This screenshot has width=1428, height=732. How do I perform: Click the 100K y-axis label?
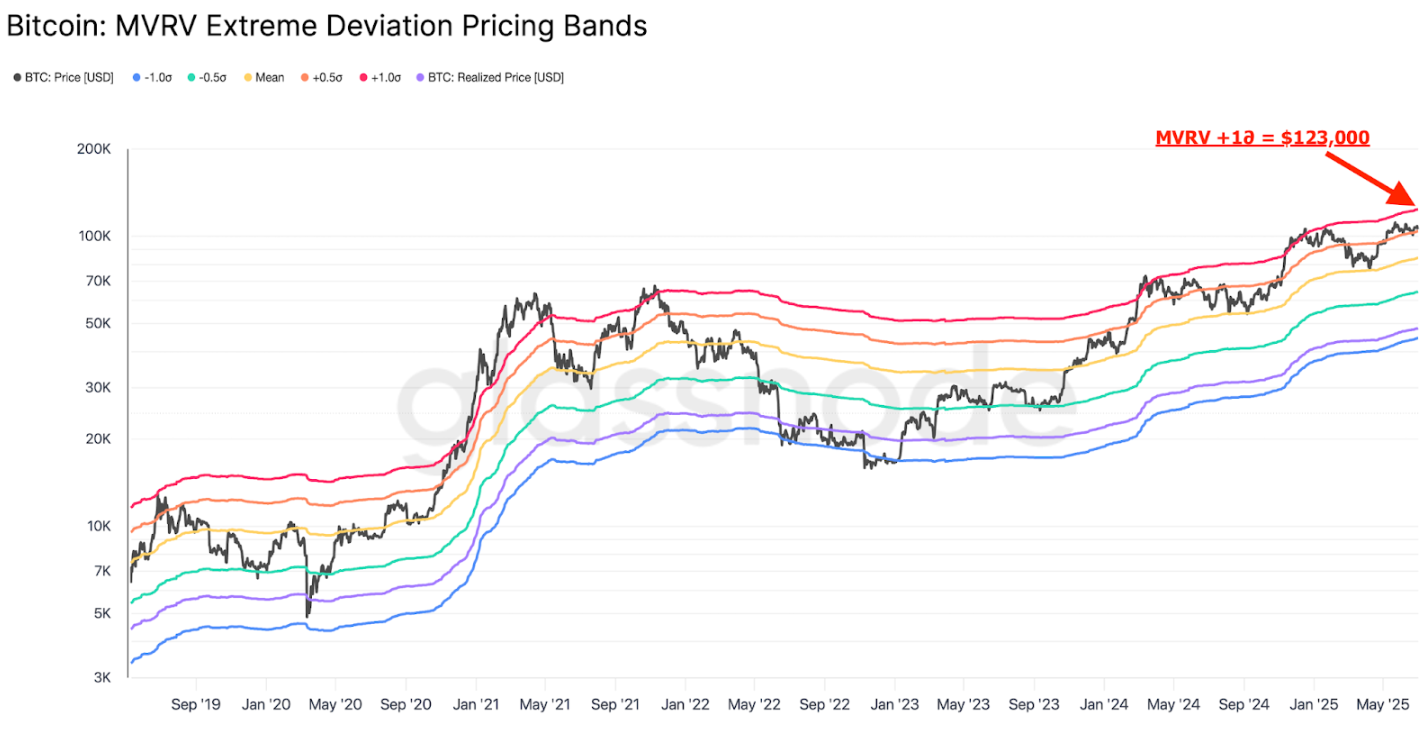[x=94, y=237]
